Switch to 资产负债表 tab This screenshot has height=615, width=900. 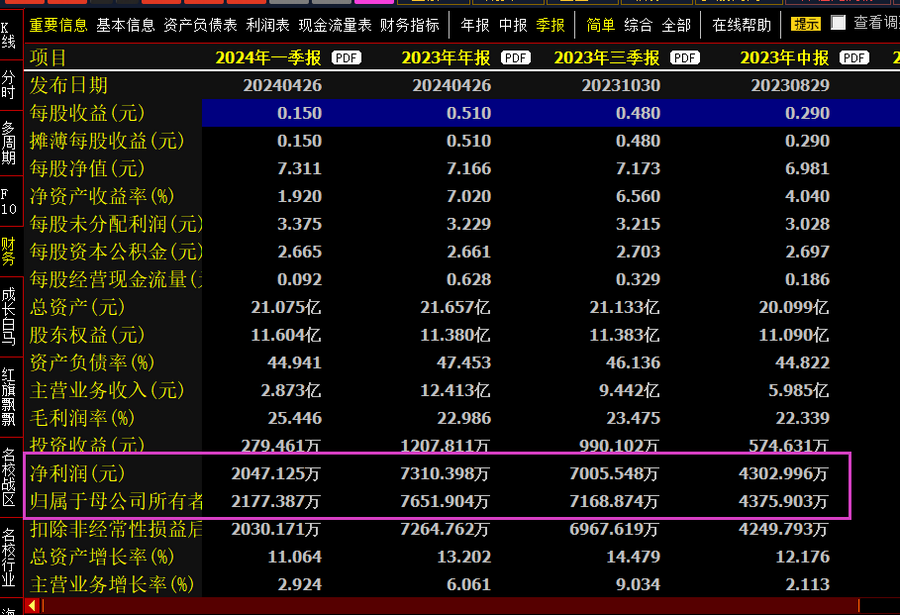pyautogui.click(x=200, y=25)
